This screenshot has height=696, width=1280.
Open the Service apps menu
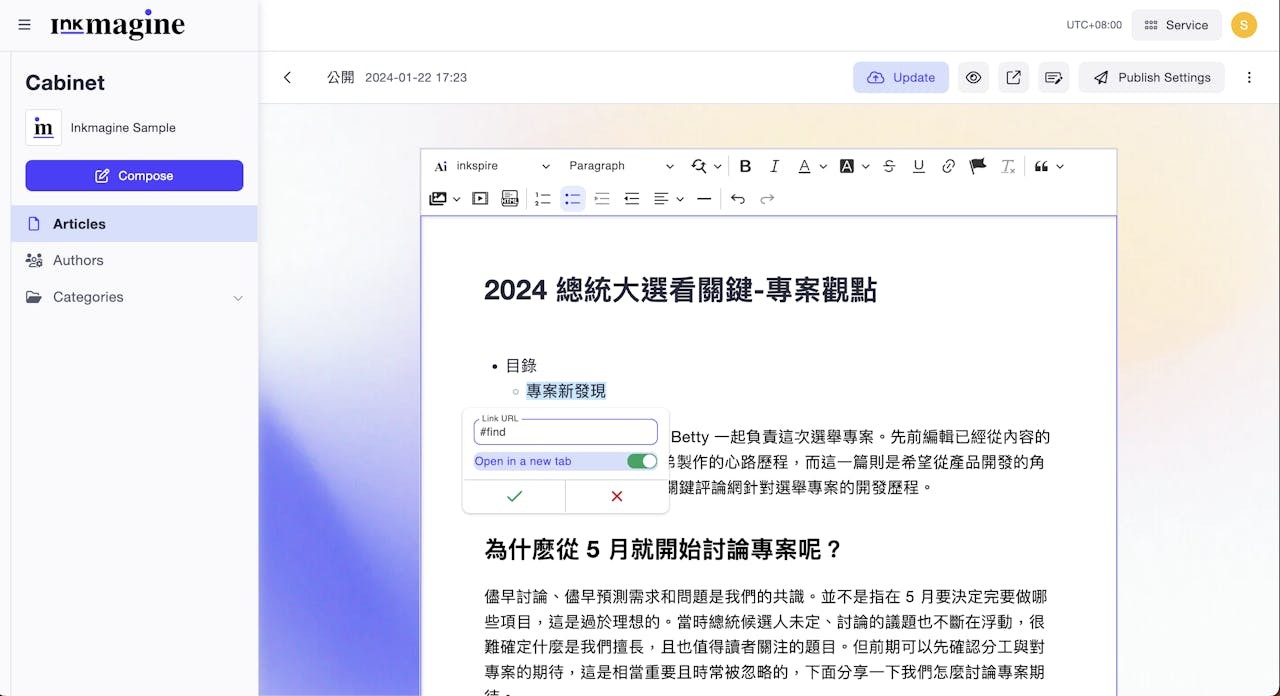[1176, 25]
